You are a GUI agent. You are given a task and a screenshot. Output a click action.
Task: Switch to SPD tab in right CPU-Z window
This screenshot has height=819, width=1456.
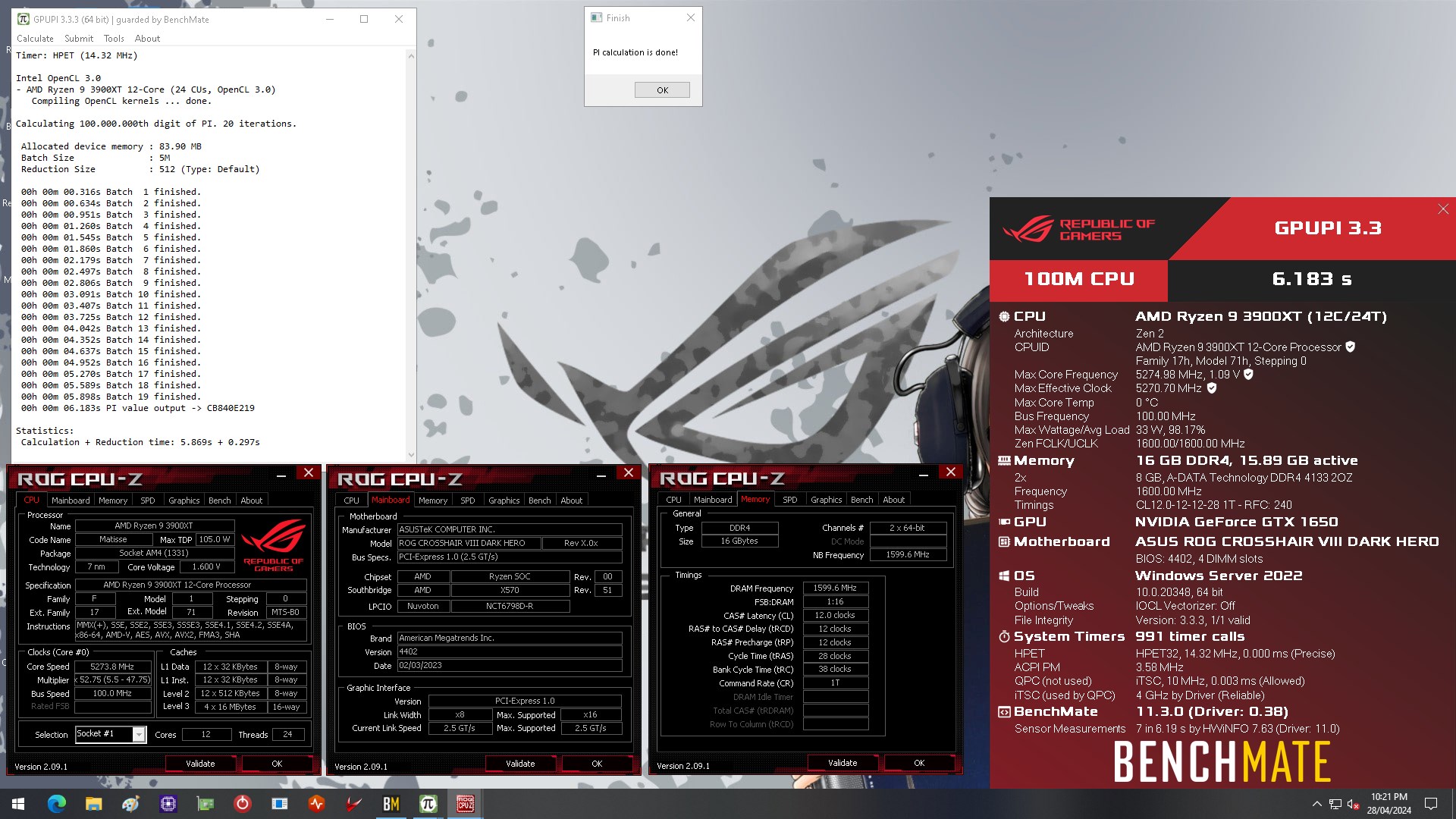tap(790, 500)
